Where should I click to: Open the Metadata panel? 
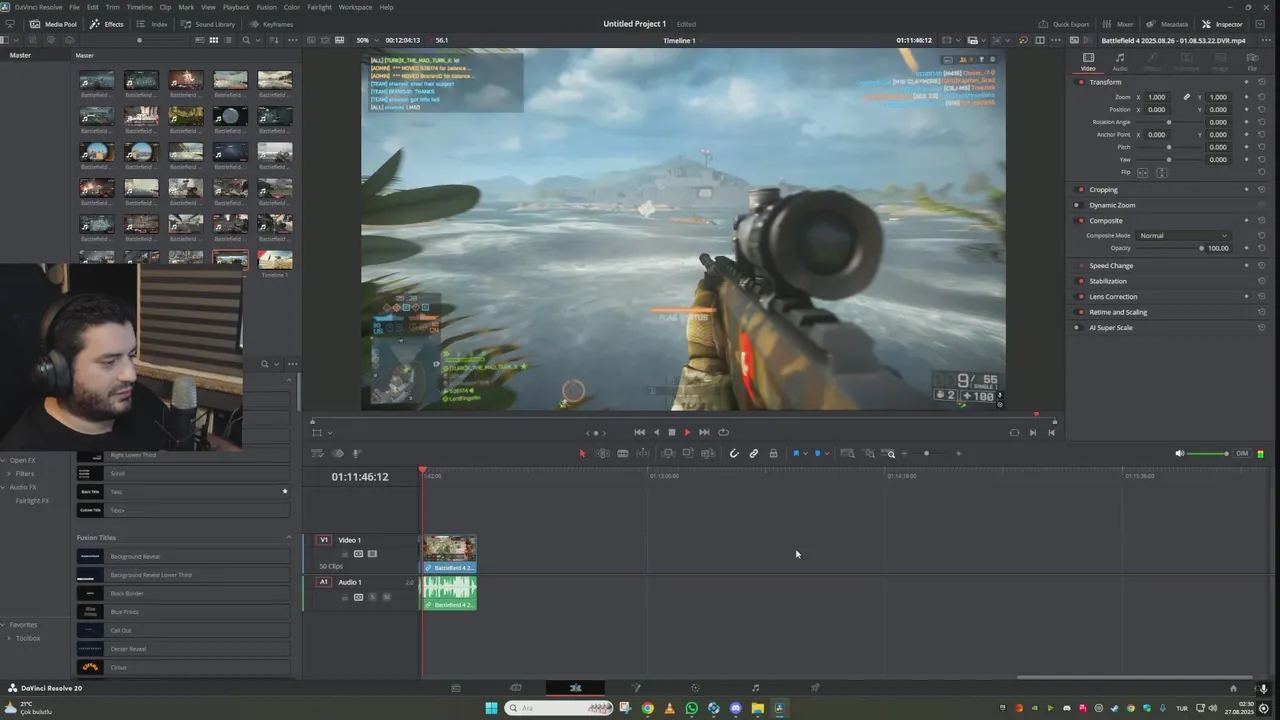[x=1167, y=24]
